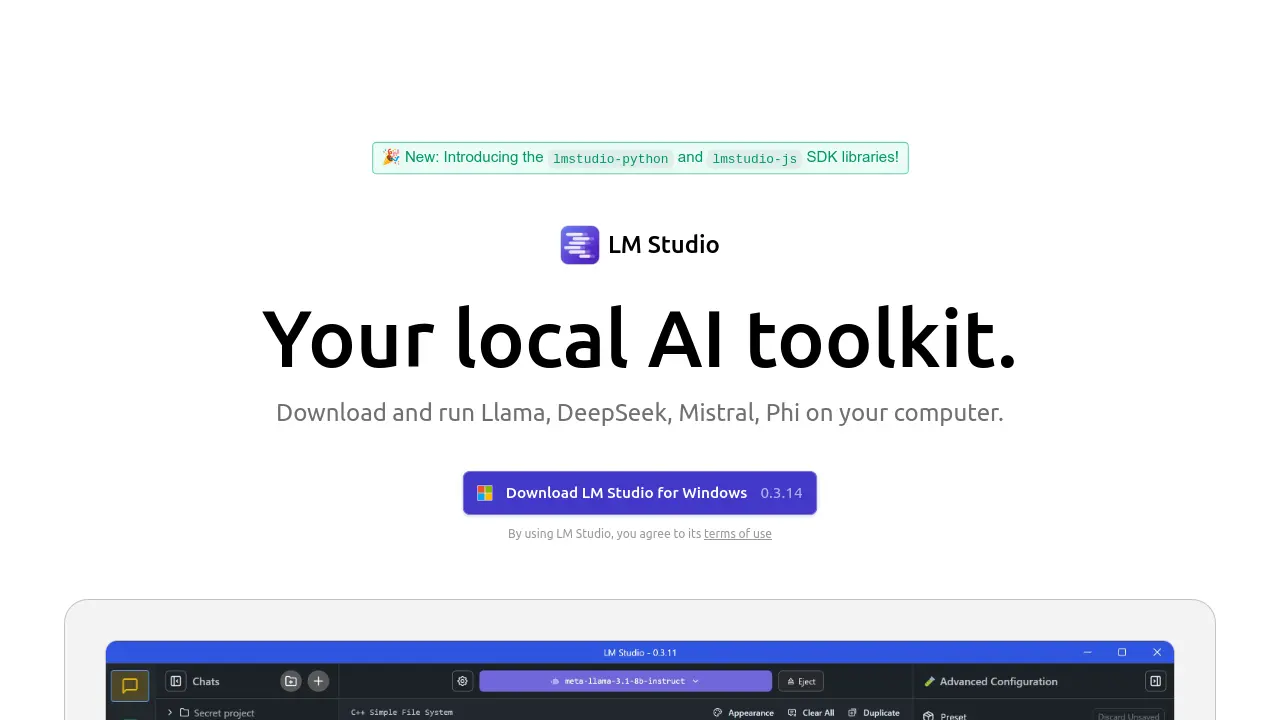Viewport: 1280px width, 720px height.
Task: Maximize the LM Studio preview window
Action: 1122,652
